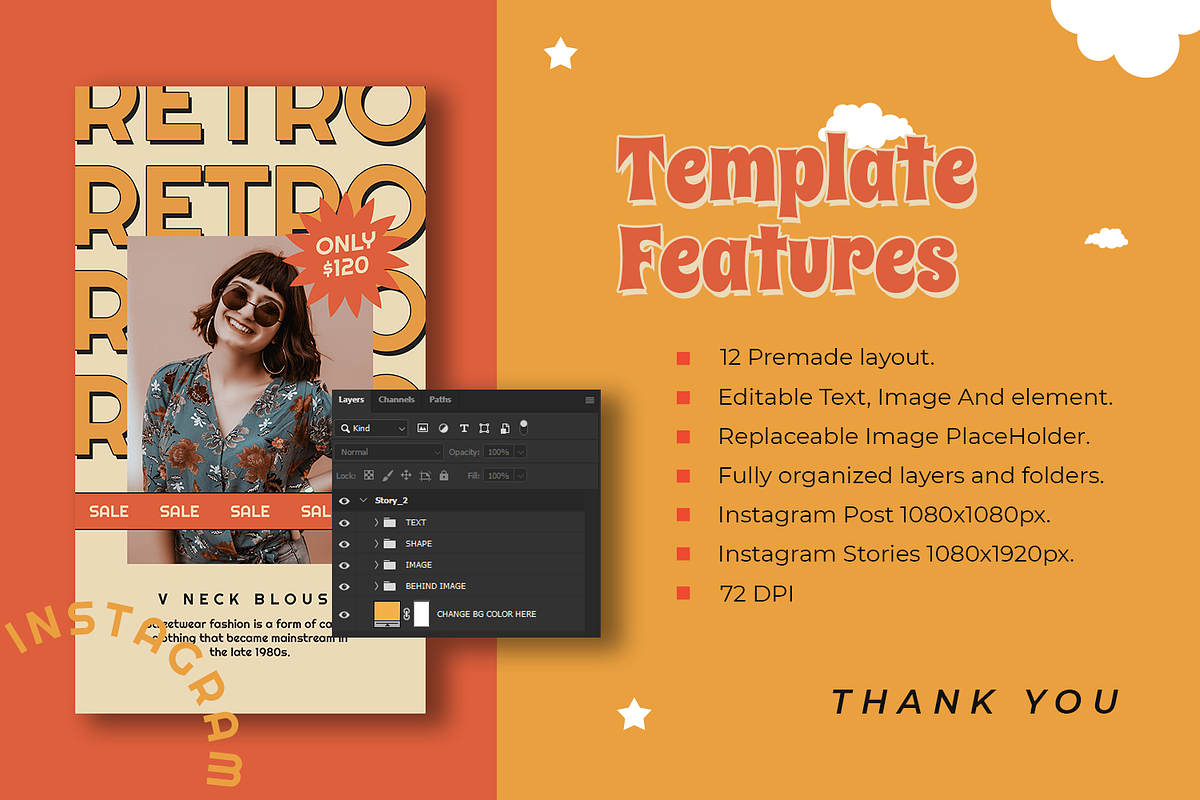The image size is (1200, 800).
Task: Click folder icon of BEHIND IMAGE group
Action: 390,586
